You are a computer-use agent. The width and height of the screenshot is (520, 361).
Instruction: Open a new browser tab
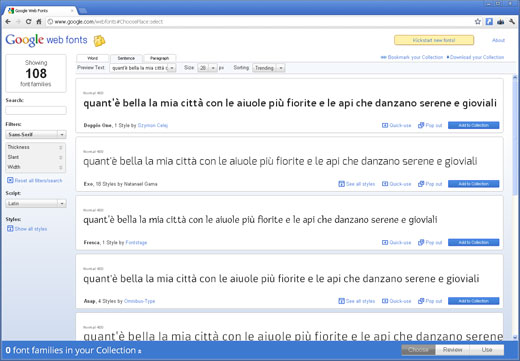click(83, 11)
